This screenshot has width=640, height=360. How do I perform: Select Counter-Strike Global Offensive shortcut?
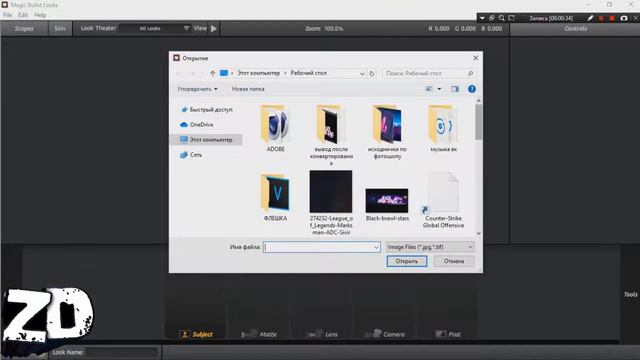click(x=443, y=200)
